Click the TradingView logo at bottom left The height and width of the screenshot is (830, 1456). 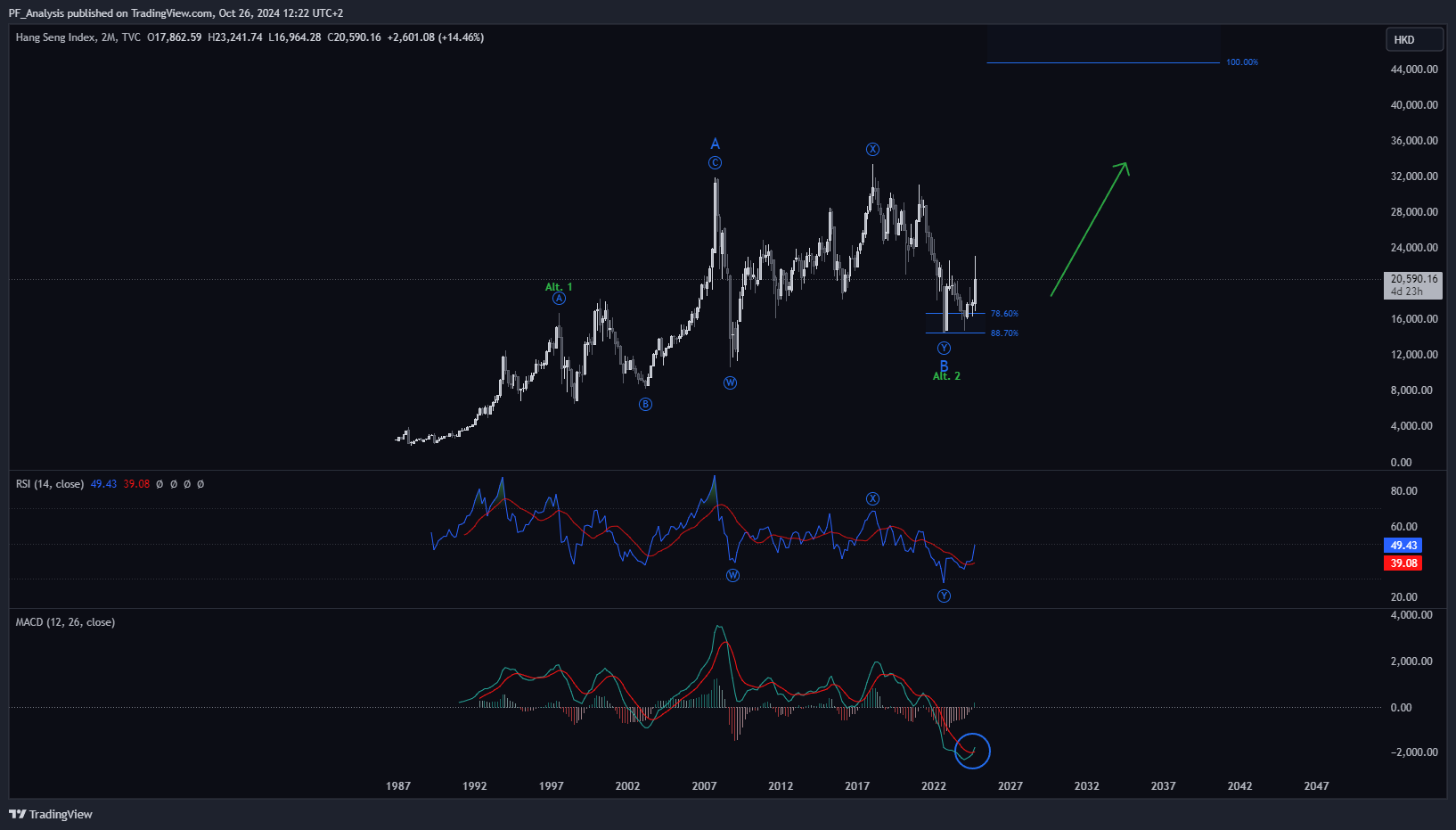(x=51, y=814)
